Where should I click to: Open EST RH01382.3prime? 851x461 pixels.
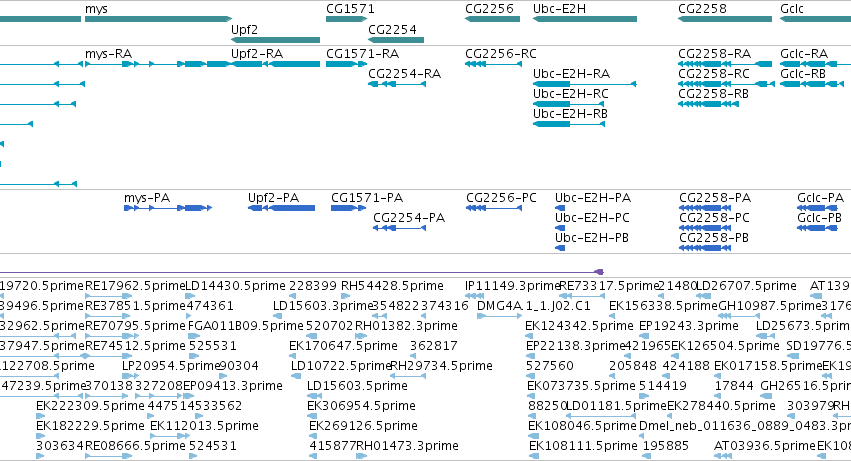pos(407,326)
